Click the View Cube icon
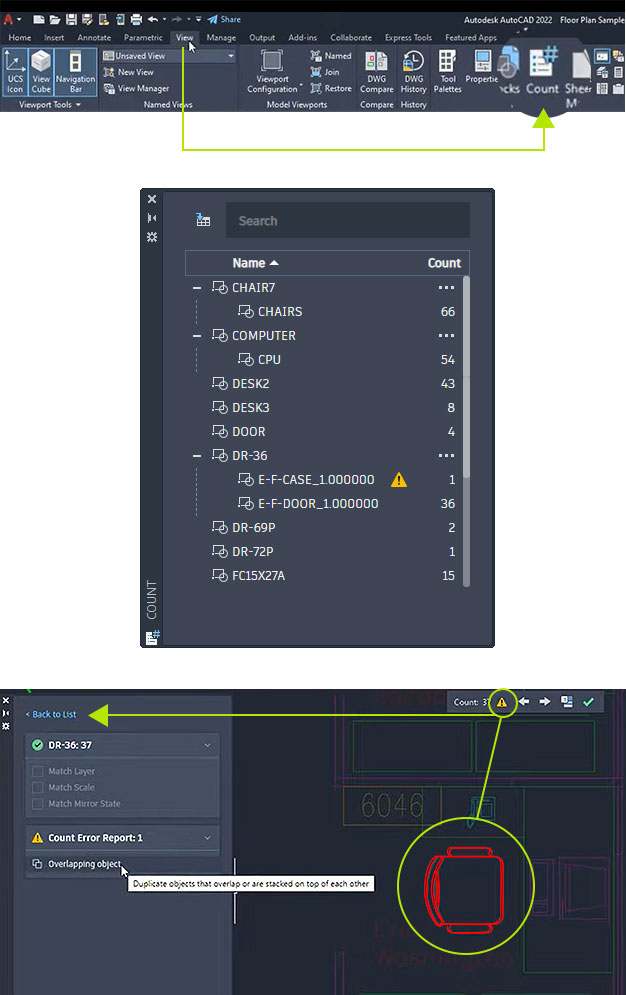The image size is (626, 995). tap(41, 71)
